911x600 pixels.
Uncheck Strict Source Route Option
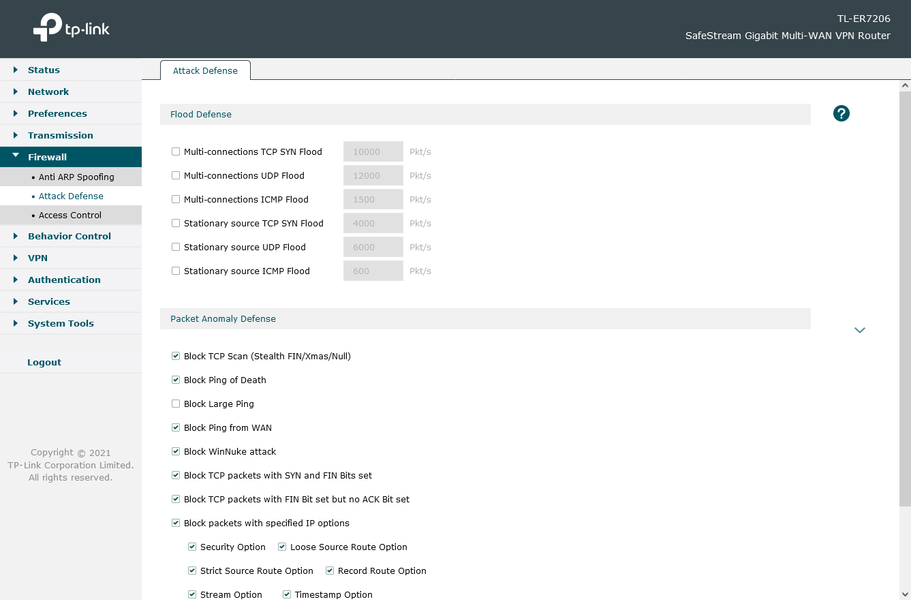point(192,570)
